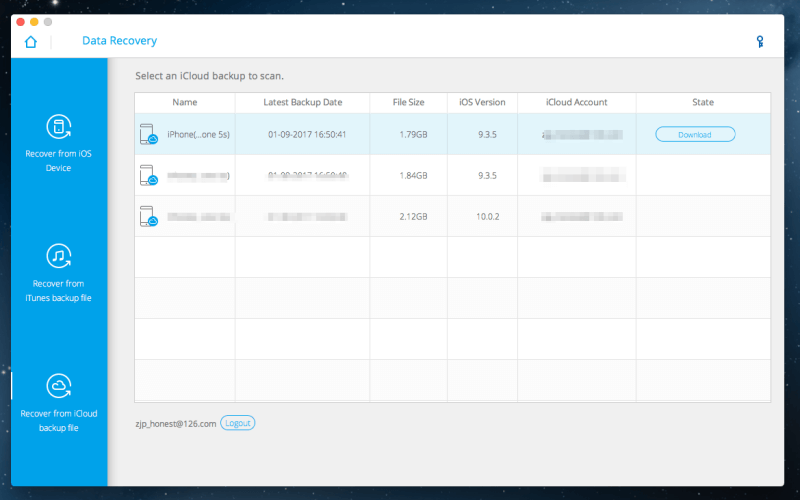The width and height of the screenshot is (800, 500).
Task: Click the Recover from iOS Device icon
Action: coord(59,127)
